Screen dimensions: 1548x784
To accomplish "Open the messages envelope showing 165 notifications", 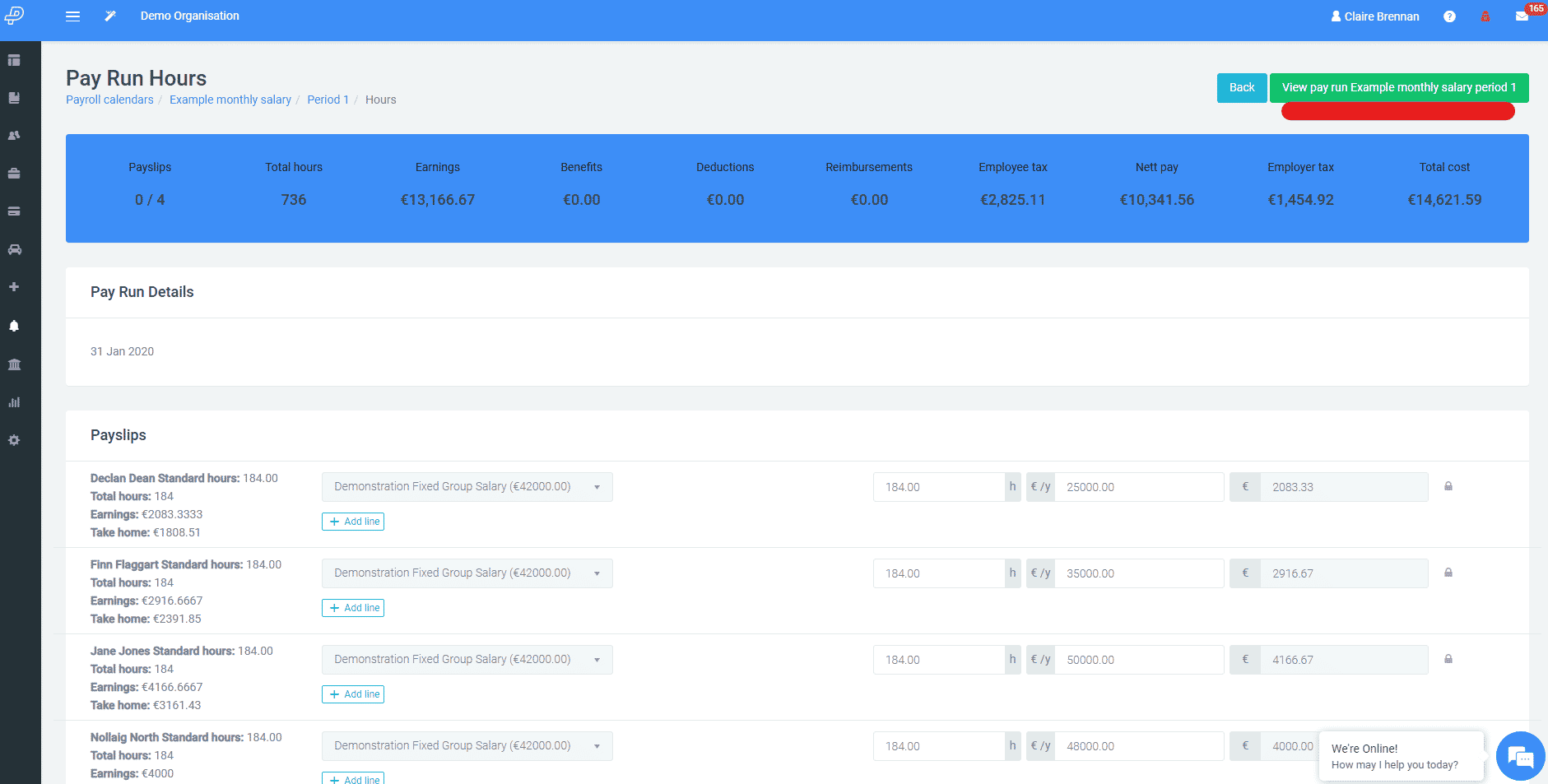I will [1522, 16].
